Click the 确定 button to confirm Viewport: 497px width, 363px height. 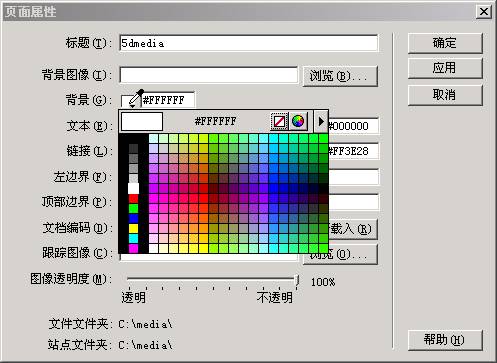tap(445, 43)
